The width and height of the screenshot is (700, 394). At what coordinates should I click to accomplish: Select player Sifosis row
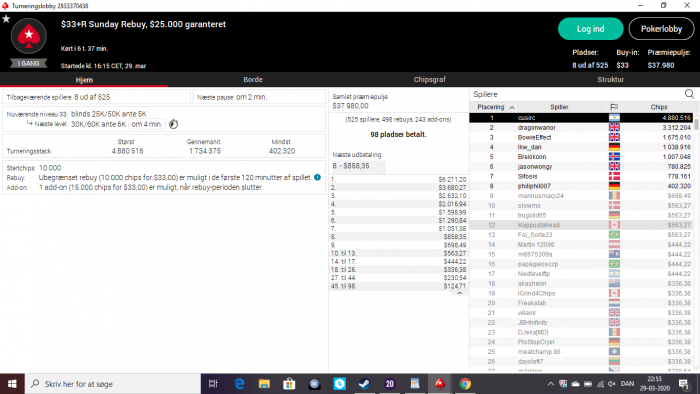(581, 176)
